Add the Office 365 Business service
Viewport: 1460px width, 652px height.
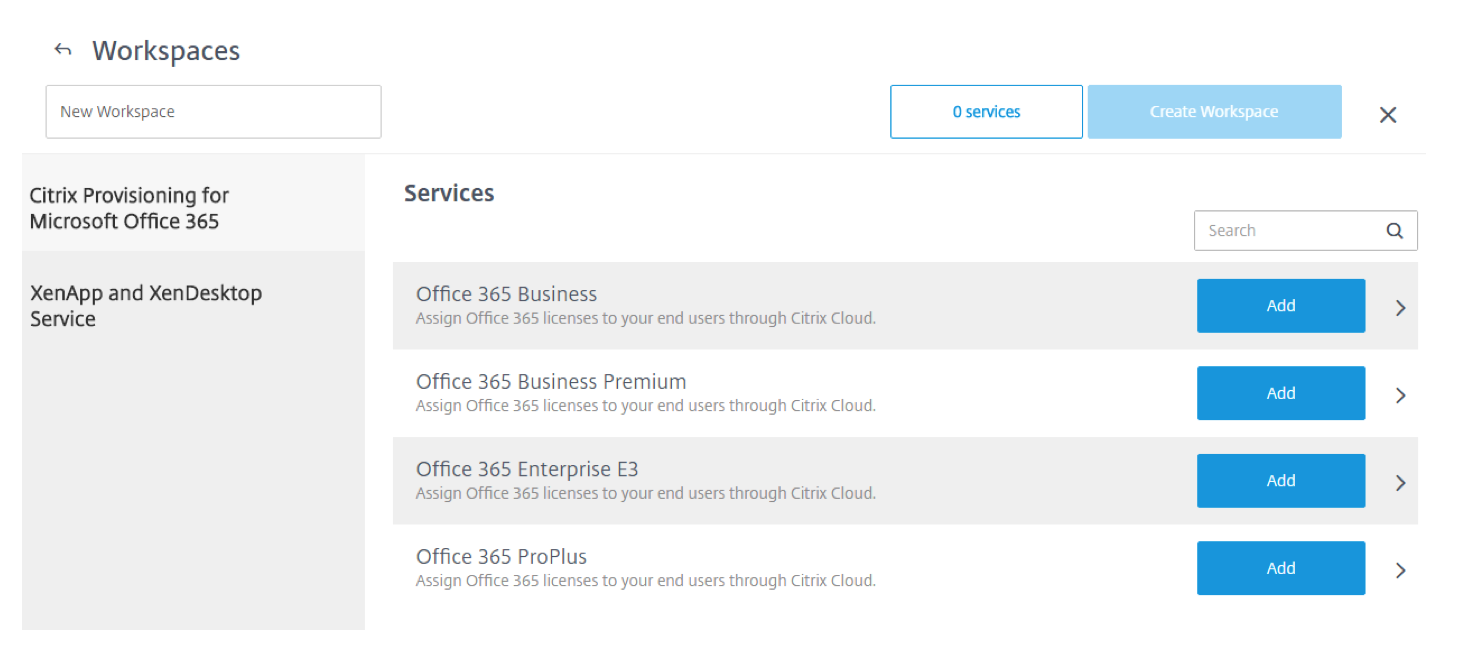click(x=1280, y=306)
